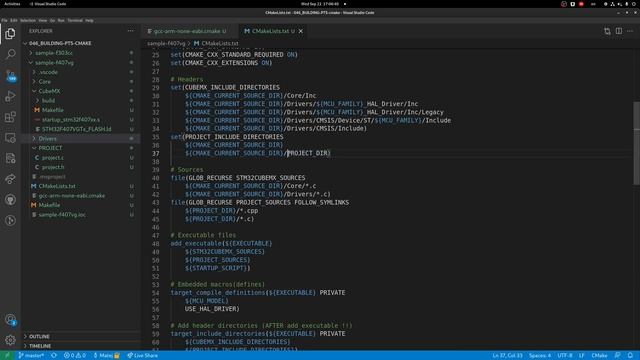
Task: Close the CMakeLists.txt tab
Action: 301,31
